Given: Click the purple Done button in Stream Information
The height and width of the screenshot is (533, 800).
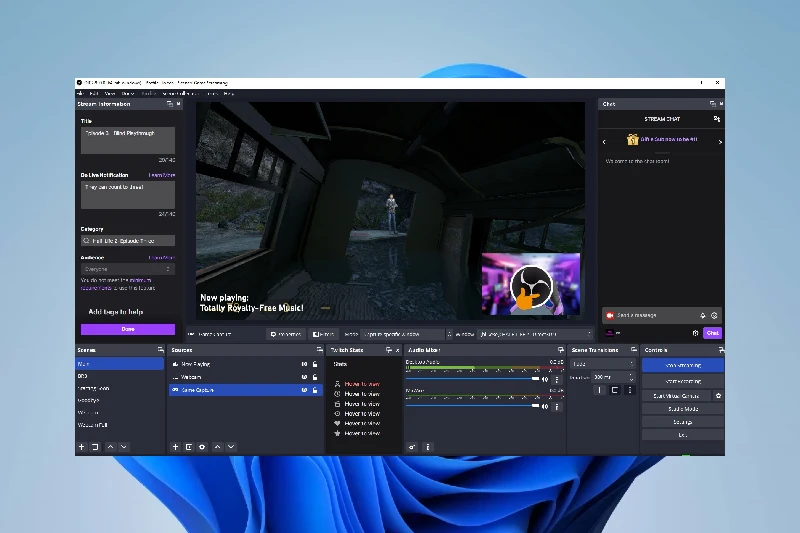Looking at the screenshot, I should click(x=128, y=329).
